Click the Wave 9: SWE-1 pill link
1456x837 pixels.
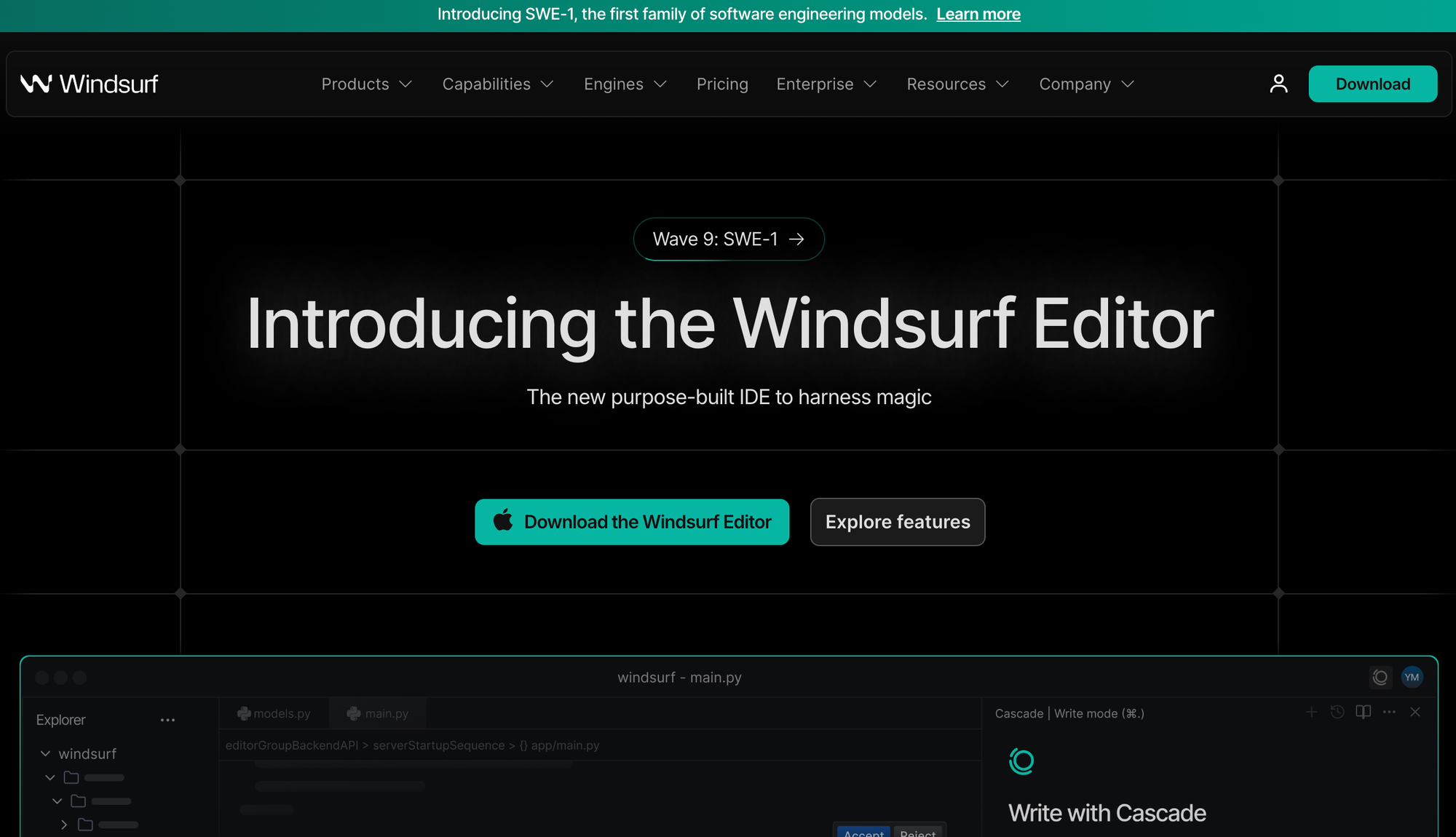[728, 239]
